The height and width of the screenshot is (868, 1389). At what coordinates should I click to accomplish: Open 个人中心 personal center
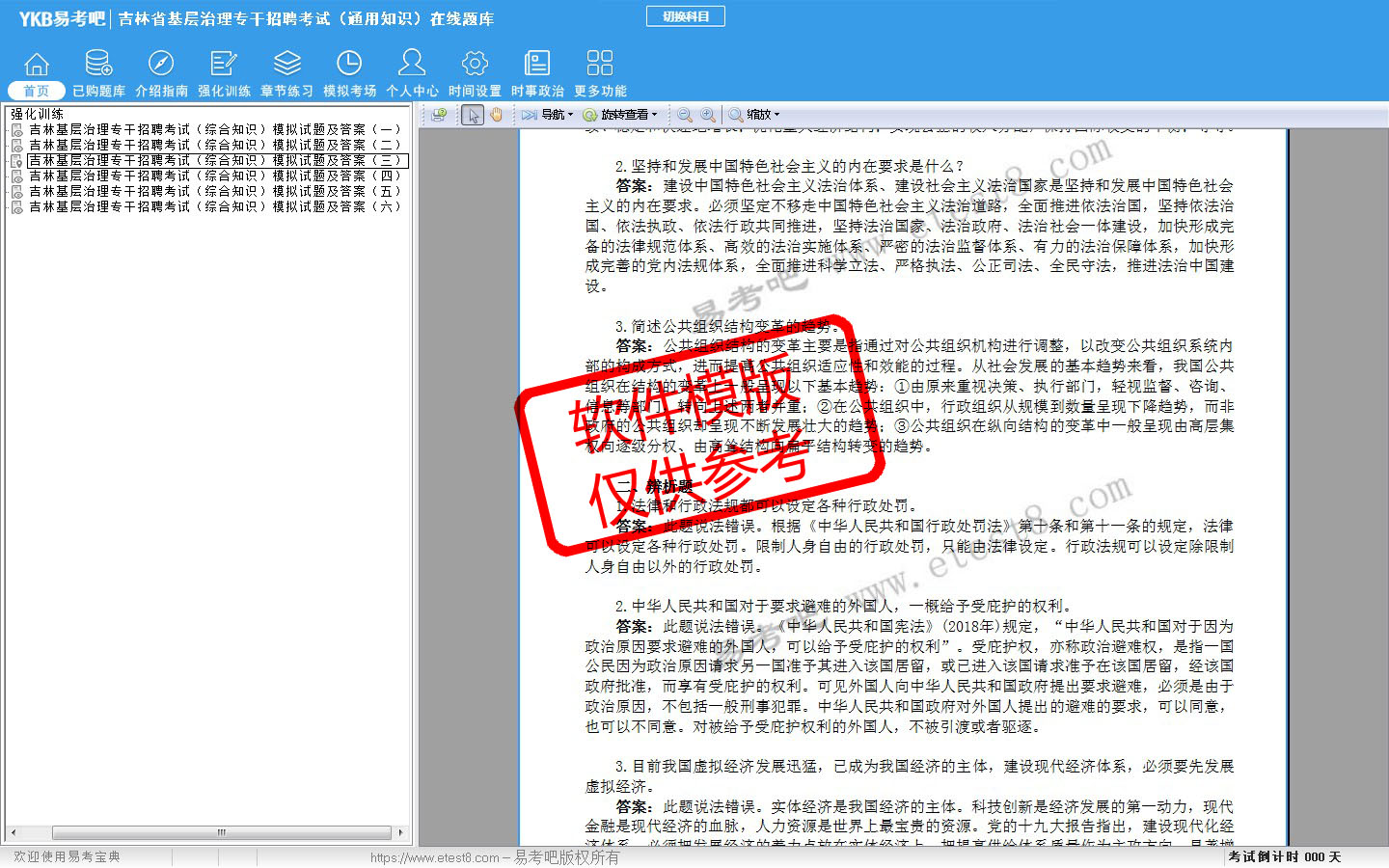pos(412,74)
